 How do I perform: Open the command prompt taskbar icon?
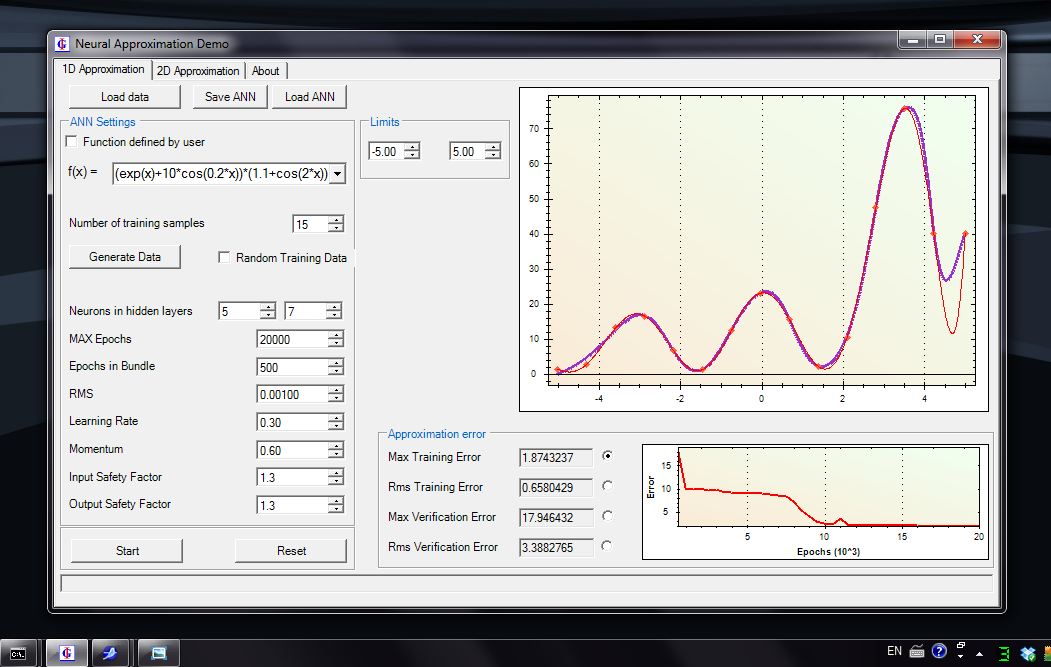[20, 653]
